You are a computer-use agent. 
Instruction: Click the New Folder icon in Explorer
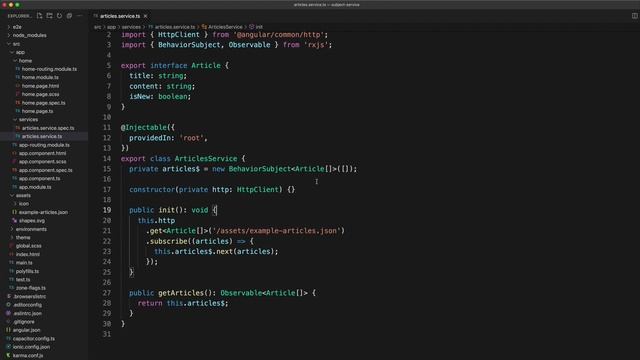point(49,16)
